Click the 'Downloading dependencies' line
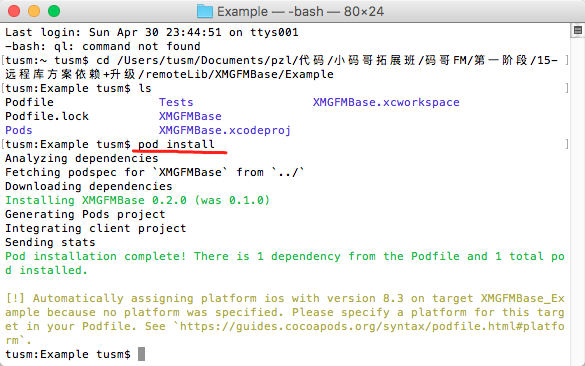 [89, 187]
